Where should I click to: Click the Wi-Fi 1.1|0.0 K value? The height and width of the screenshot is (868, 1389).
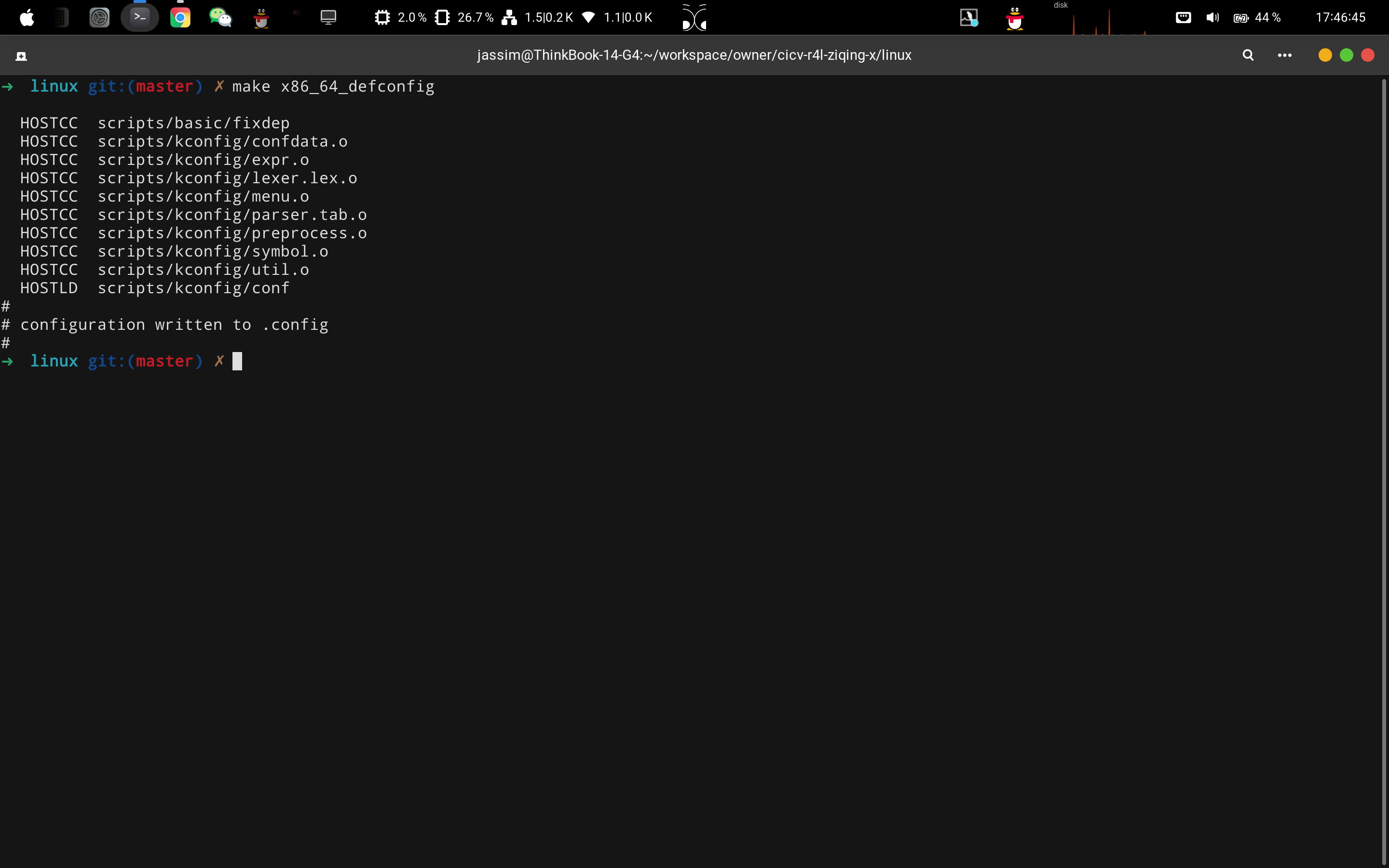[x=628, y=18]
